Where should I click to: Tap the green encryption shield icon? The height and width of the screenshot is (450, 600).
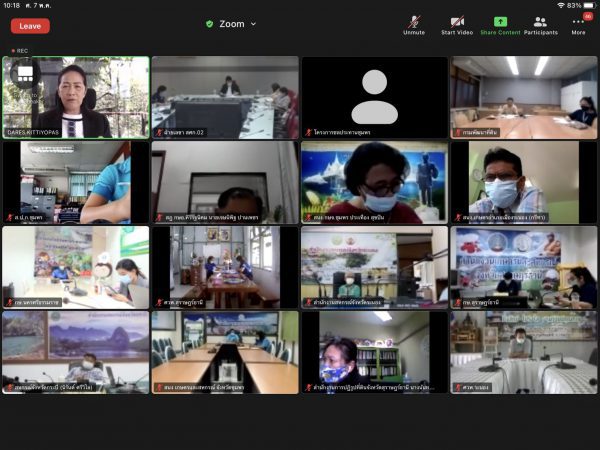(209, 23)
